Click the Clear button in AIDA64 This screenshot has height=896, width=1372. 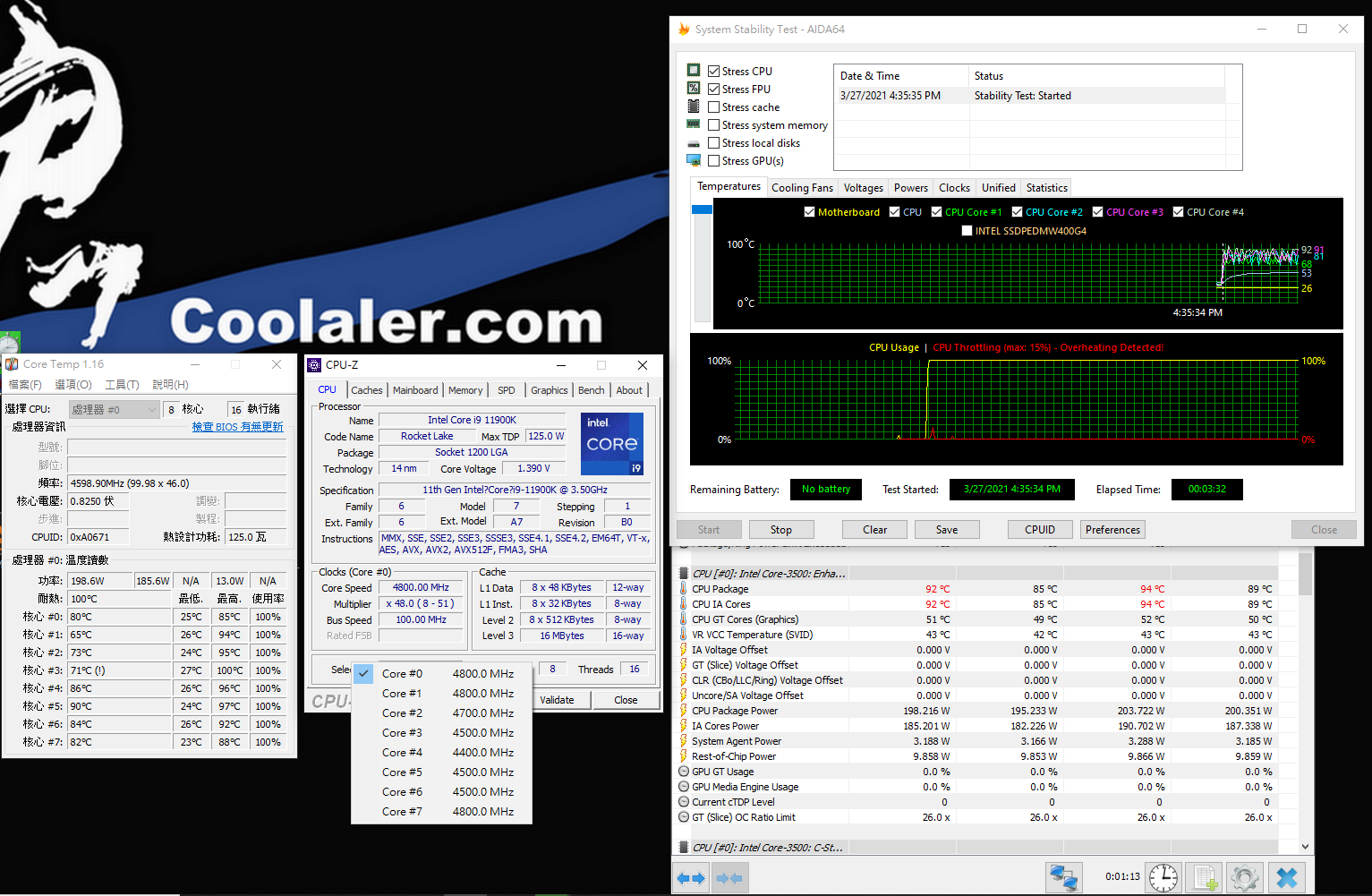(x=874, y=530)
